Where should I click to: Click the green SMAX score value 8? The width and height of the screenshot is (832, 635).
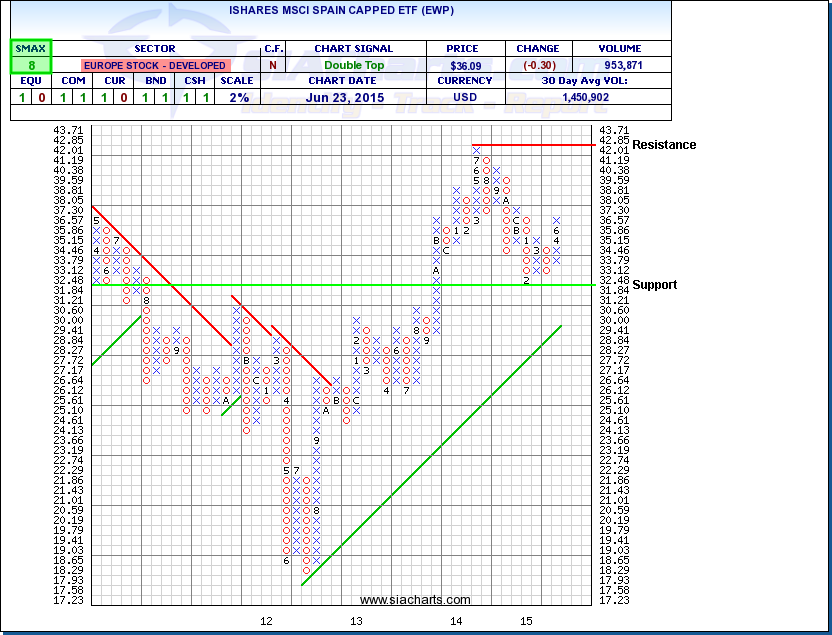31,65
